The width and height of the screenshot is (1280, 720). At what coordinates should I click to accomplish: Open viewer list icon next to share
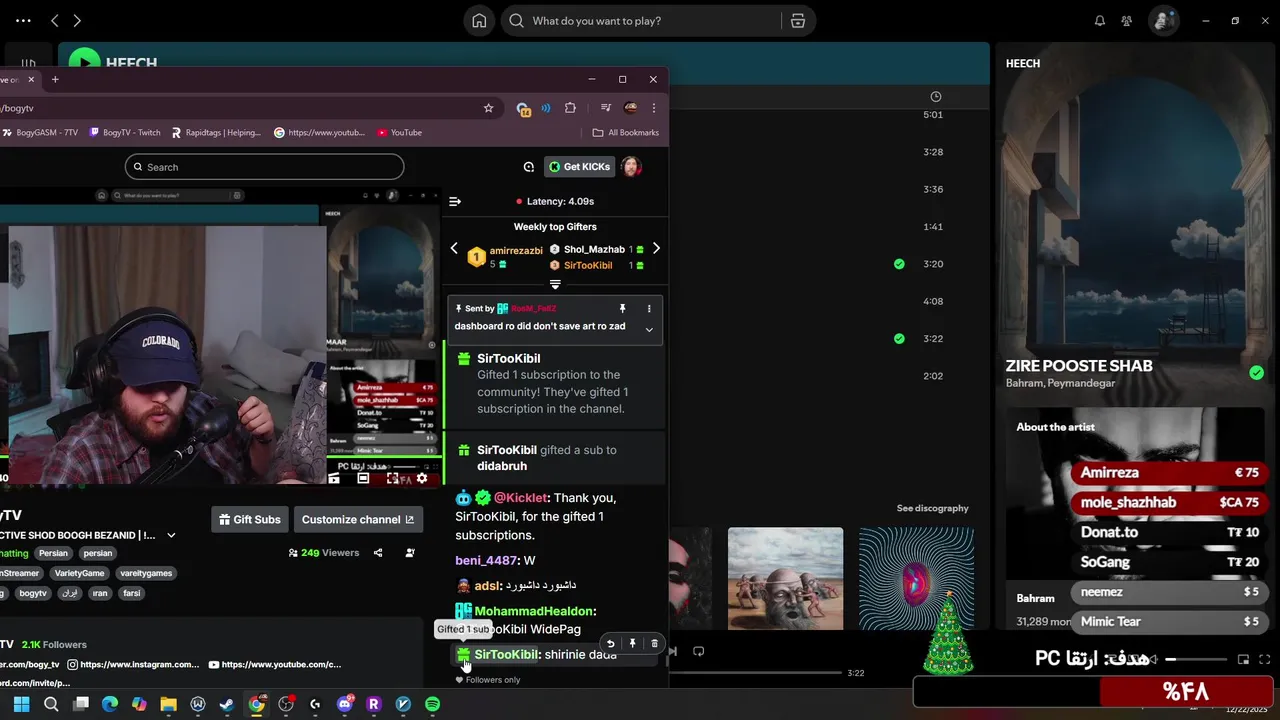pos(410,553)
